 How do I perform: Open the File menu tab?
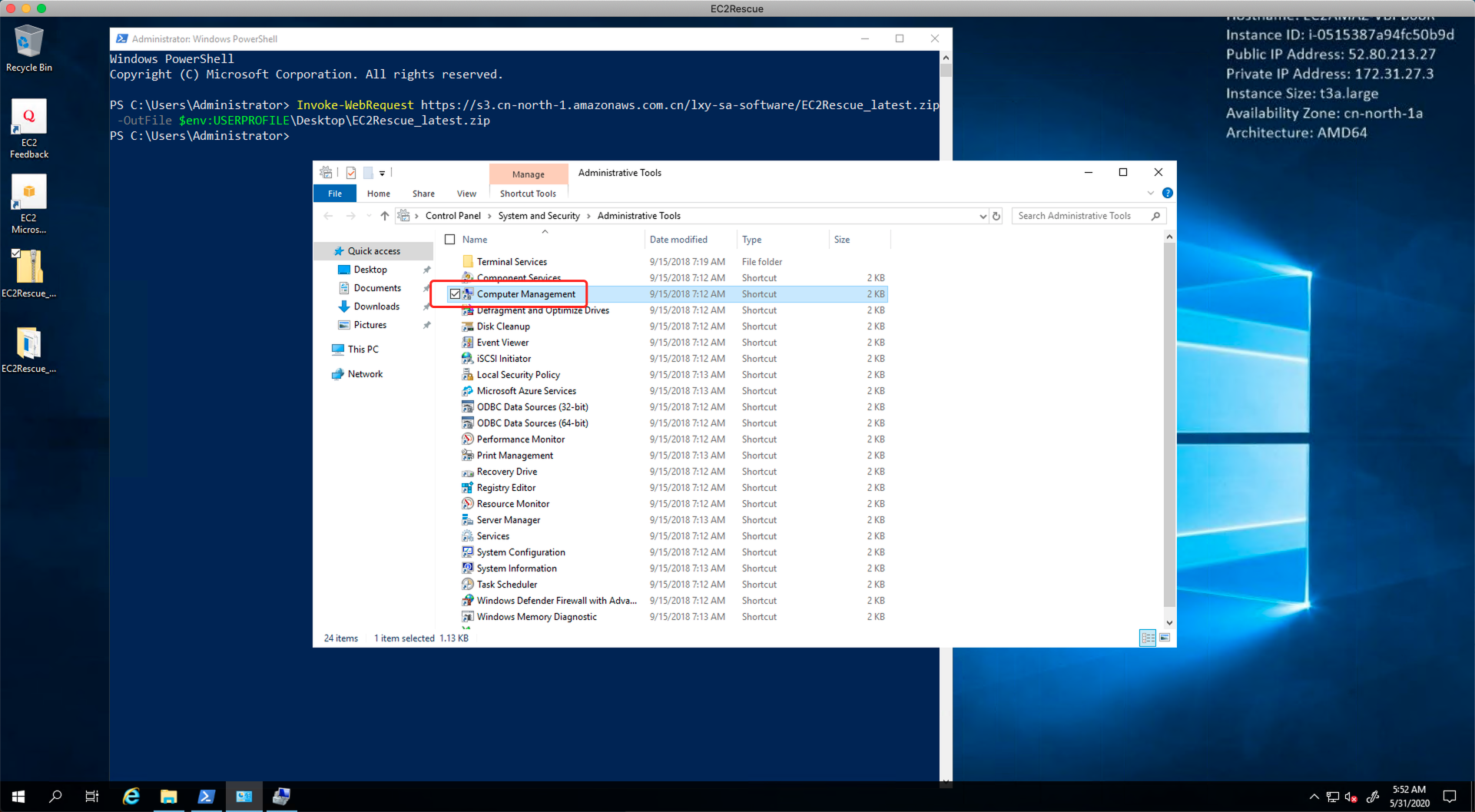335,194
